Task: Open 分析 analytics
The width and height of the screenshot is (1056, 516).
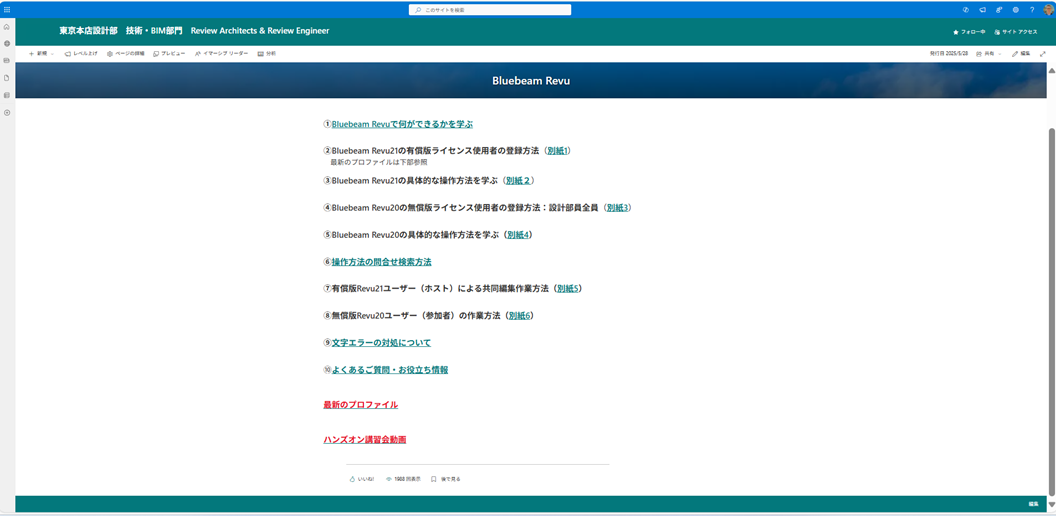Action: (267, 53)
